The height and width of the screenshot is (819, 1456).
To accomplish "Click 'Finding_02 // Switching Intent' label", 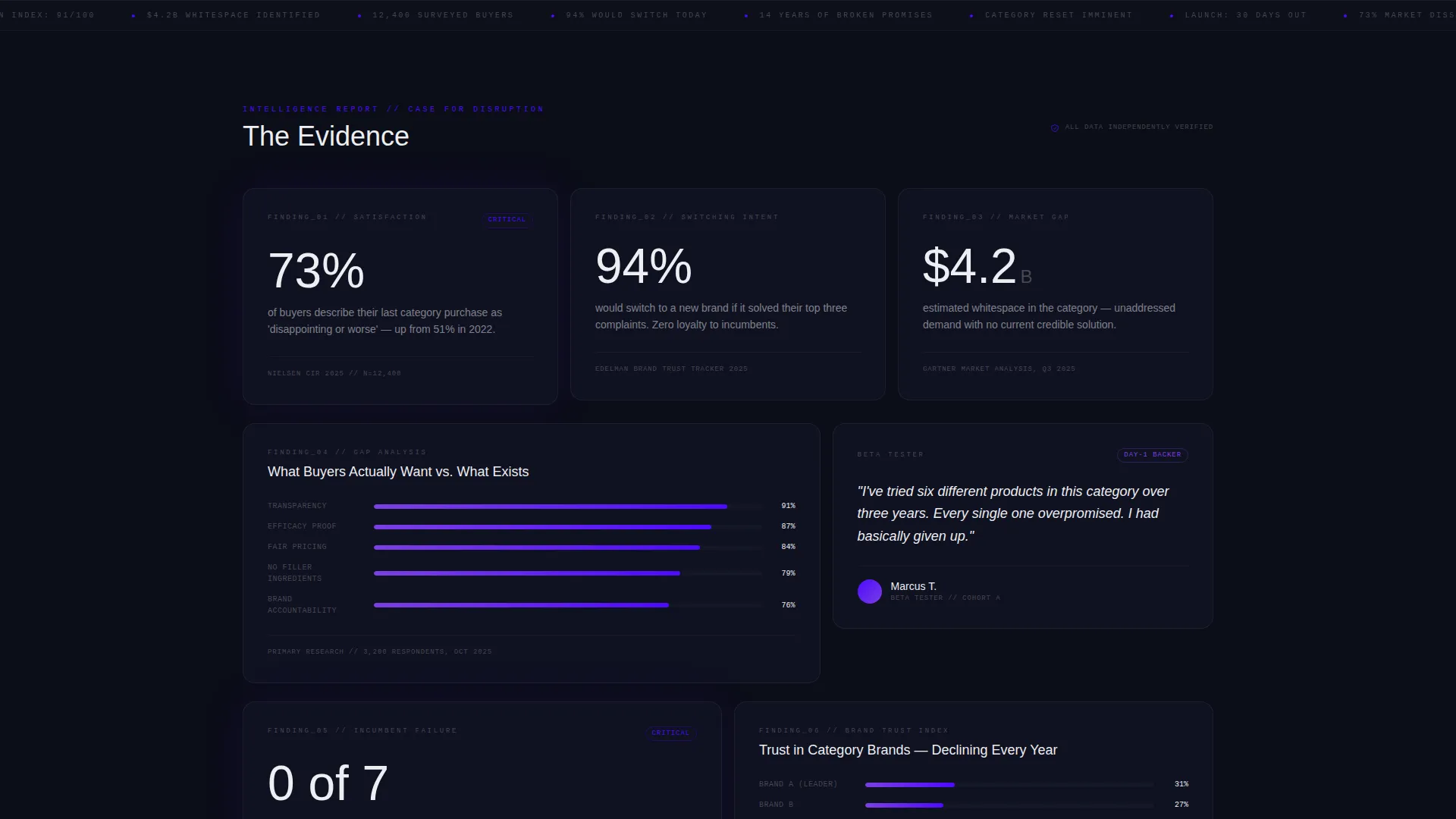I will pyautogui.click(x=687, y=217).
